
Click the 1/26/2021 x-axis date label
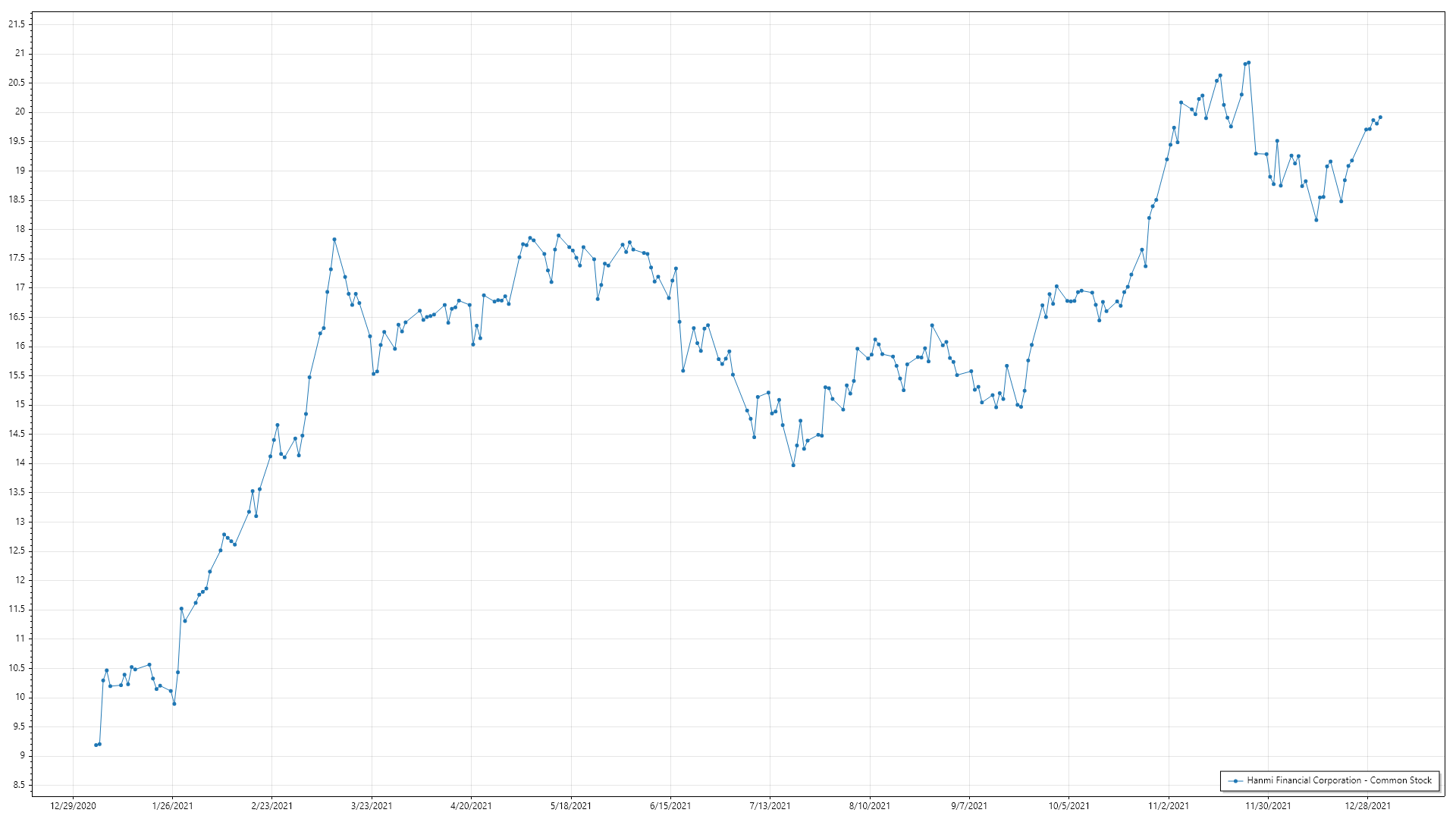[172, 805]
